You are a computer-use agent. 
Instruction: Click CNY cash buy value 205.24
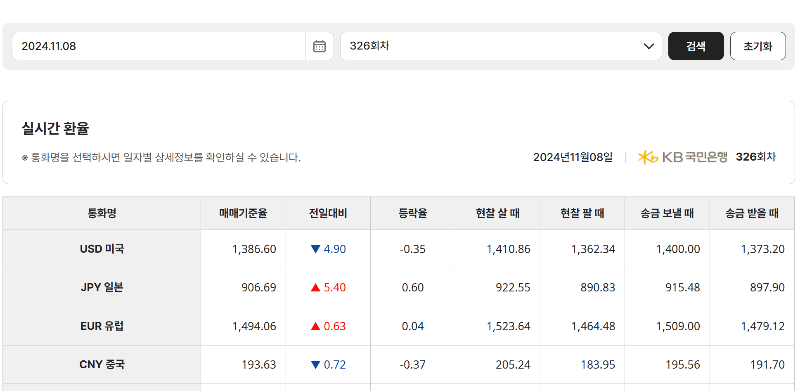click(x=513, y=364)
